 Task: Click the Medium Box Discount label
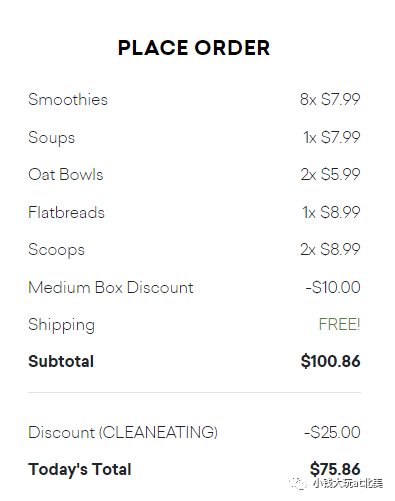111,287
